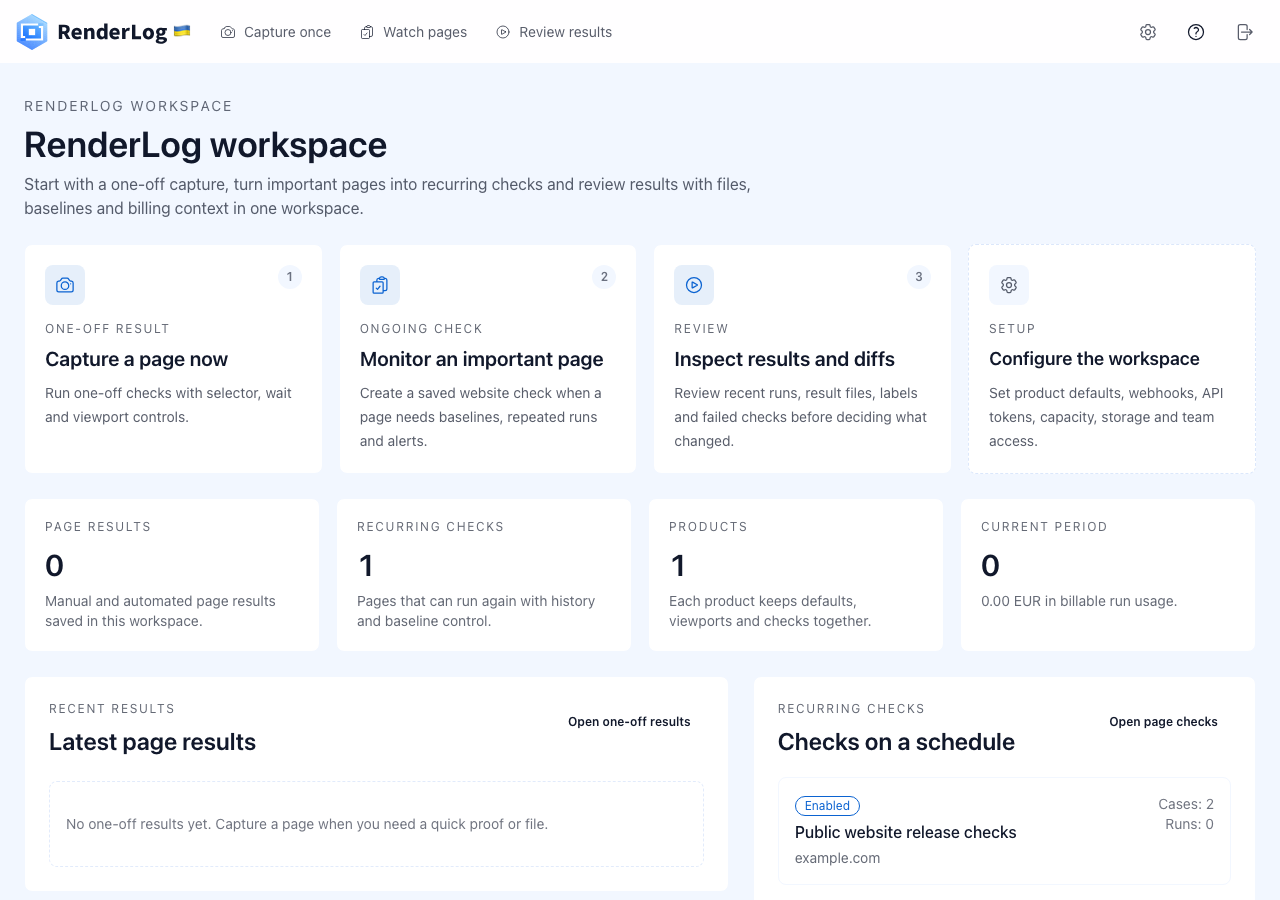Click the "0.00 EUR in billable run usage" text
Viewport: 1280px width, 900px height.
pos(1079,601)
